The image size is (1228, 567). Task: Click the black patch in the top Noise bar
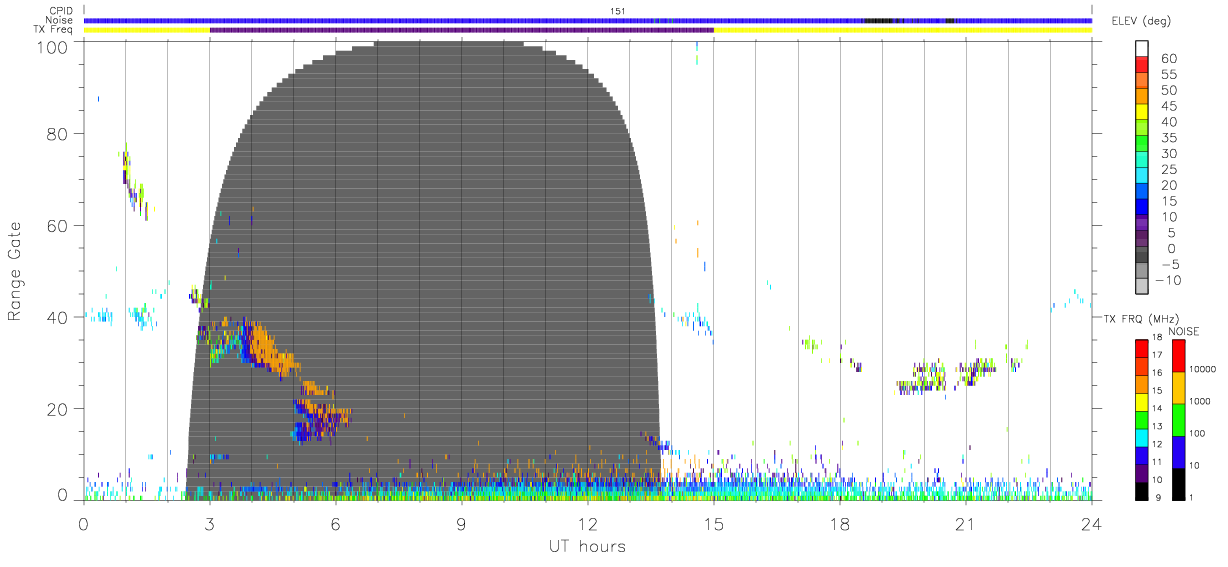(878, 20)
